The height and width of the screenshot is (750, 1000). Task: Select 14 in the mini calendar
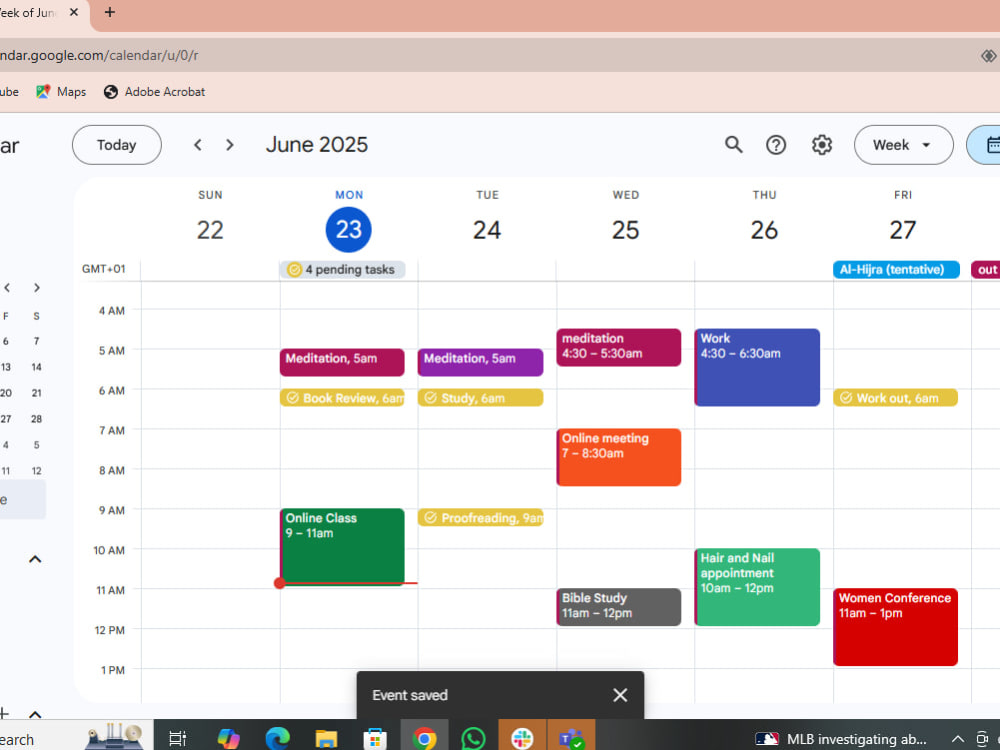coord(36,367)
